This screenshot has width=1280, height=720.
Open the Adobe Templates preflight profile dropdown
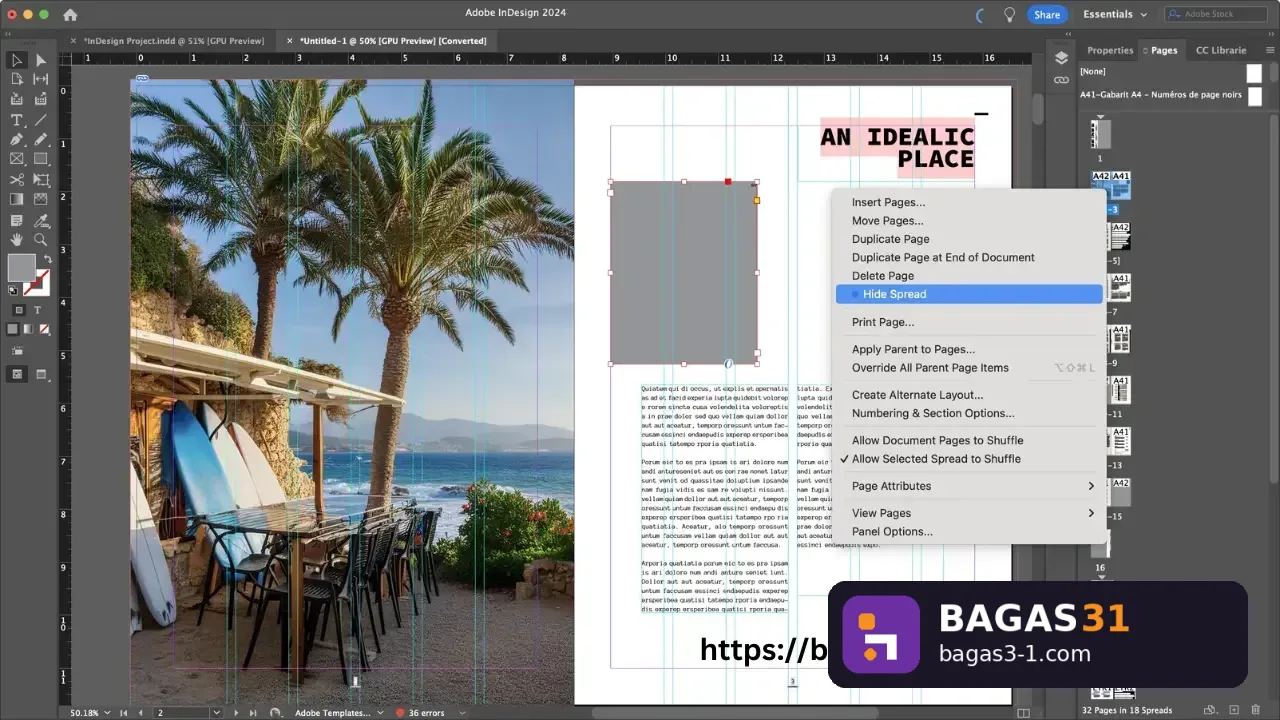pyautogui.click(x=379, y=713)
